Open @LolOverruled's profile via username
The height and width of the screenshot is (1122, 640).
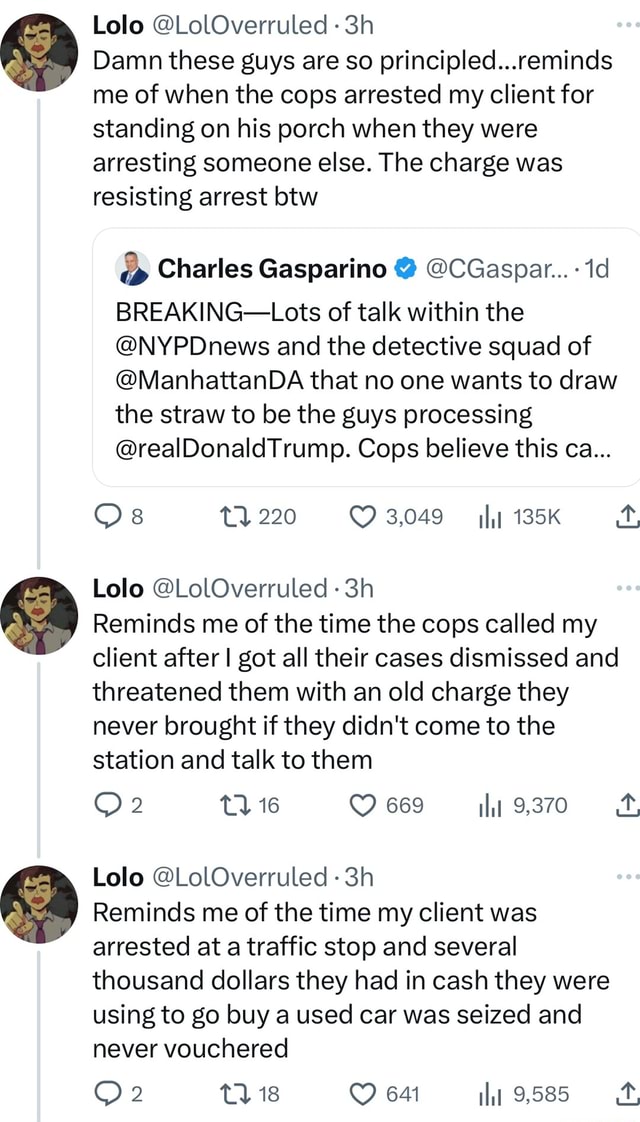(232, 25)
